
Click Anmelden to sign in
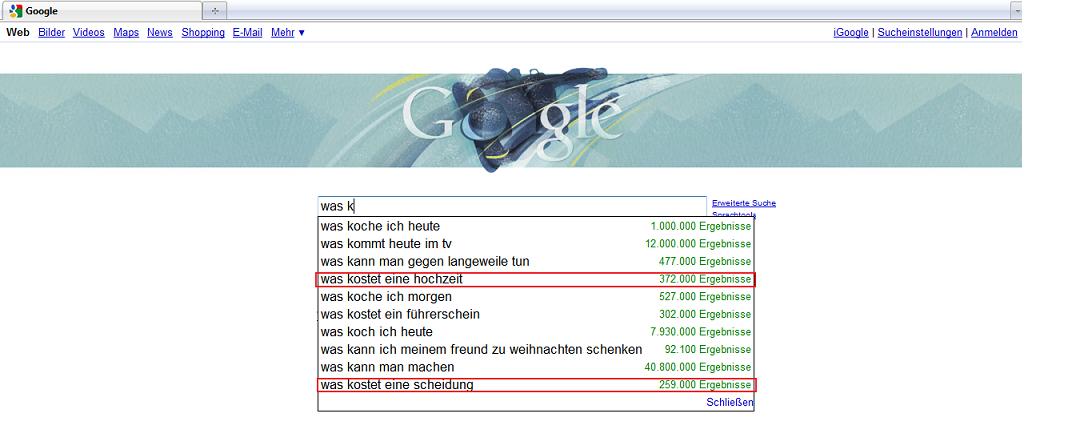[994, 33]
